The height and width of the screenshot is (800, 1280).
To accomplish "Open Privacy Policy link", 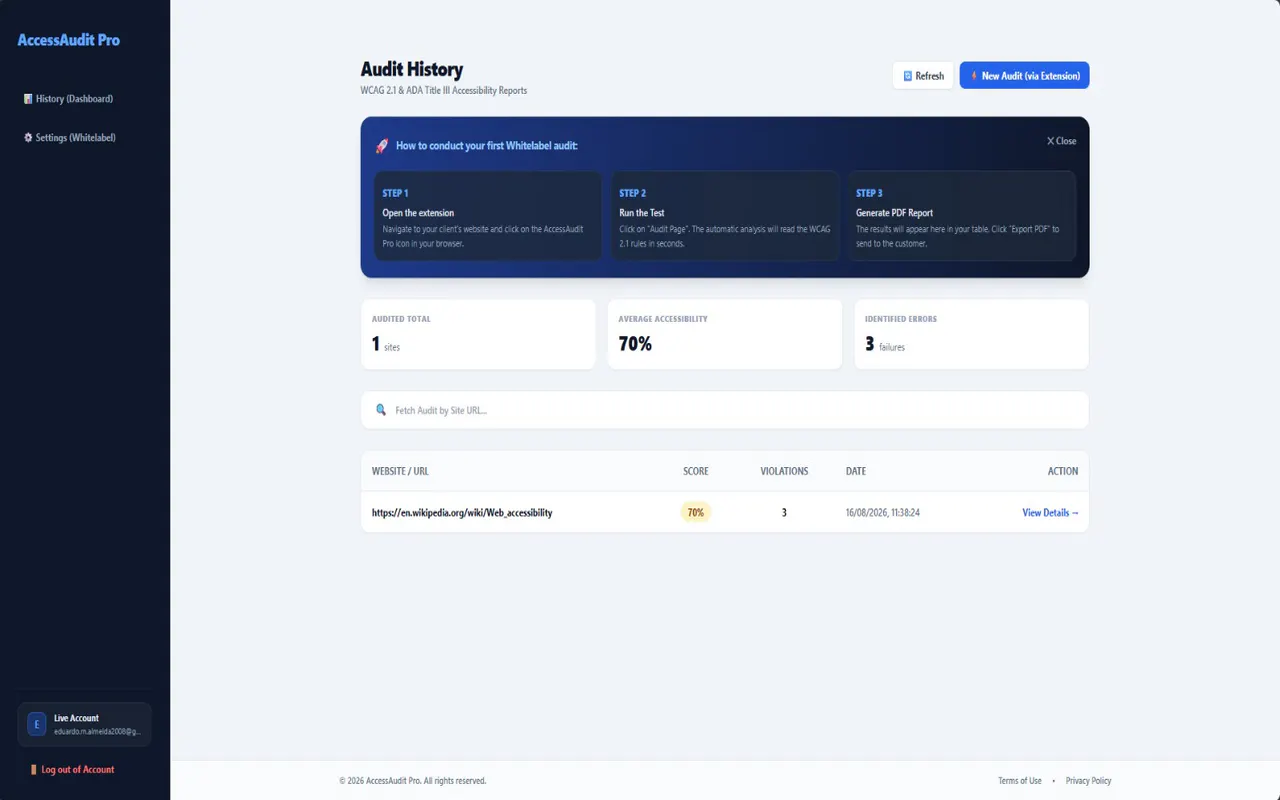I will coord(1088,781).
